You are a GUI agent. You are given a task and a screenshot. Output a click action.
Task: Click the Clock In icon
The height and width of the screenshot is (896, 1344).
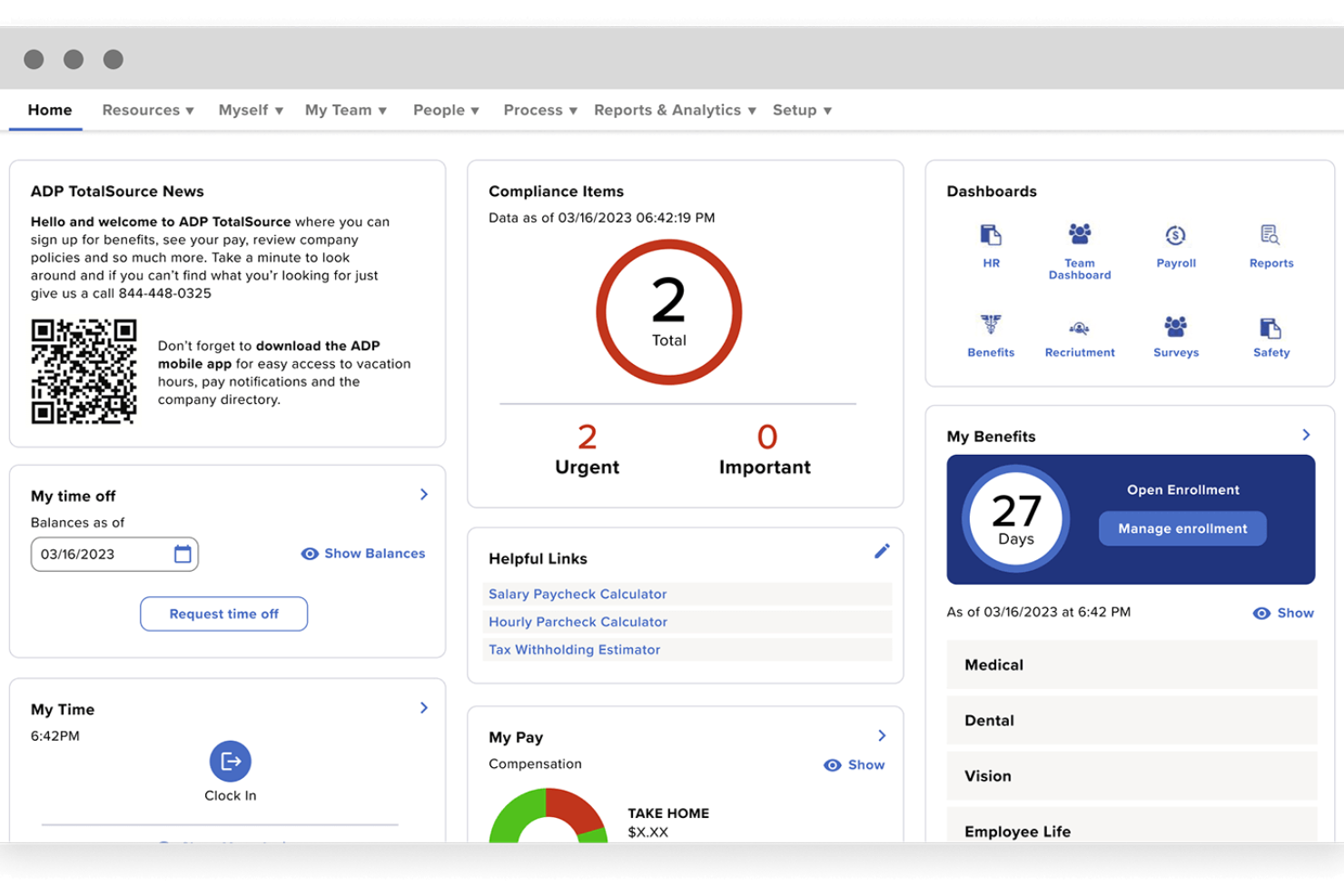[231, 761]
